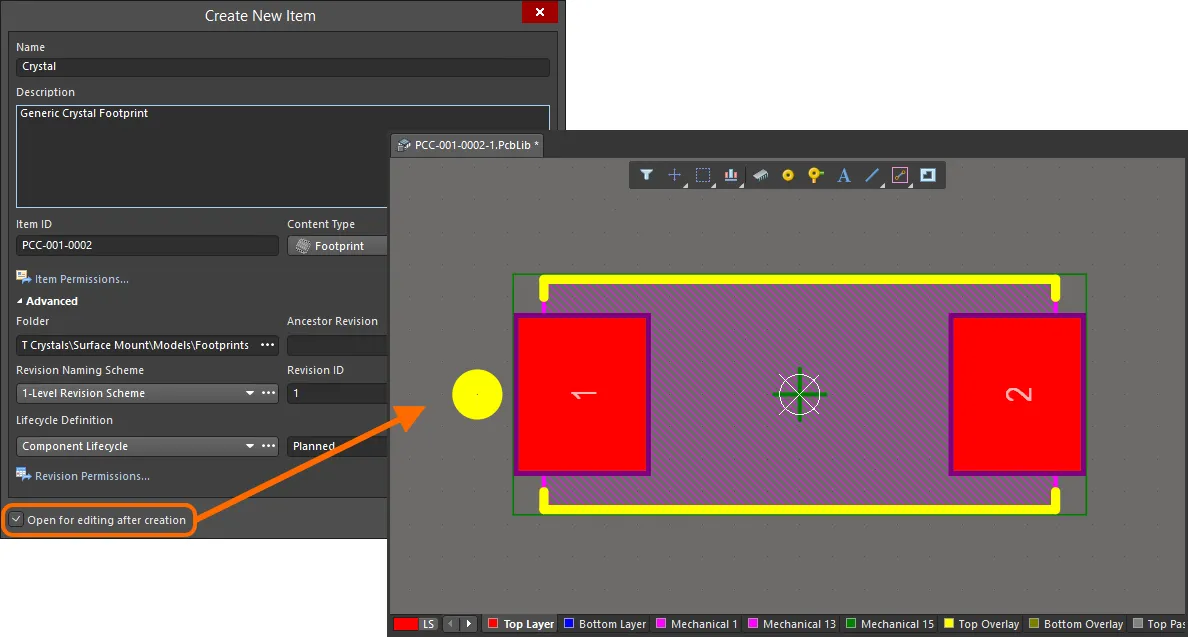The width and height of the screenshot is (1188, 637).
Task: Click the Footprint content type button
Action: click(x=337, y=246)
